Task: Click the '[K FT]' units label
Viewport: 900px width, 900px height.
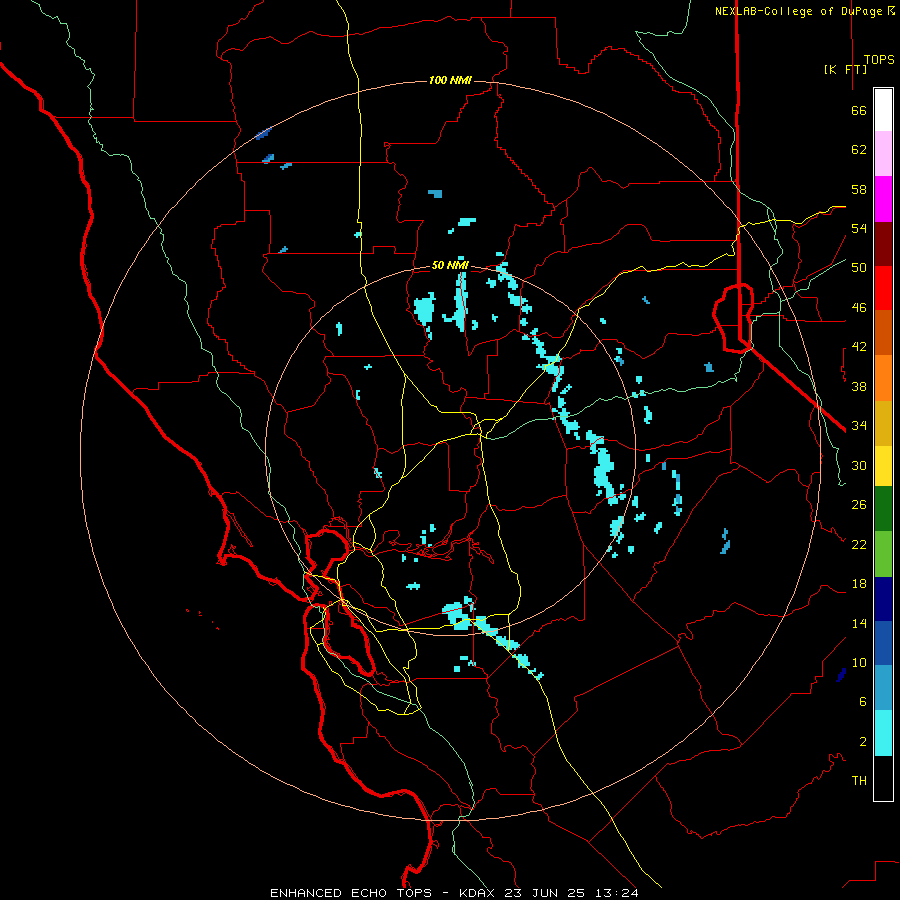Action: tap(845, 69)
